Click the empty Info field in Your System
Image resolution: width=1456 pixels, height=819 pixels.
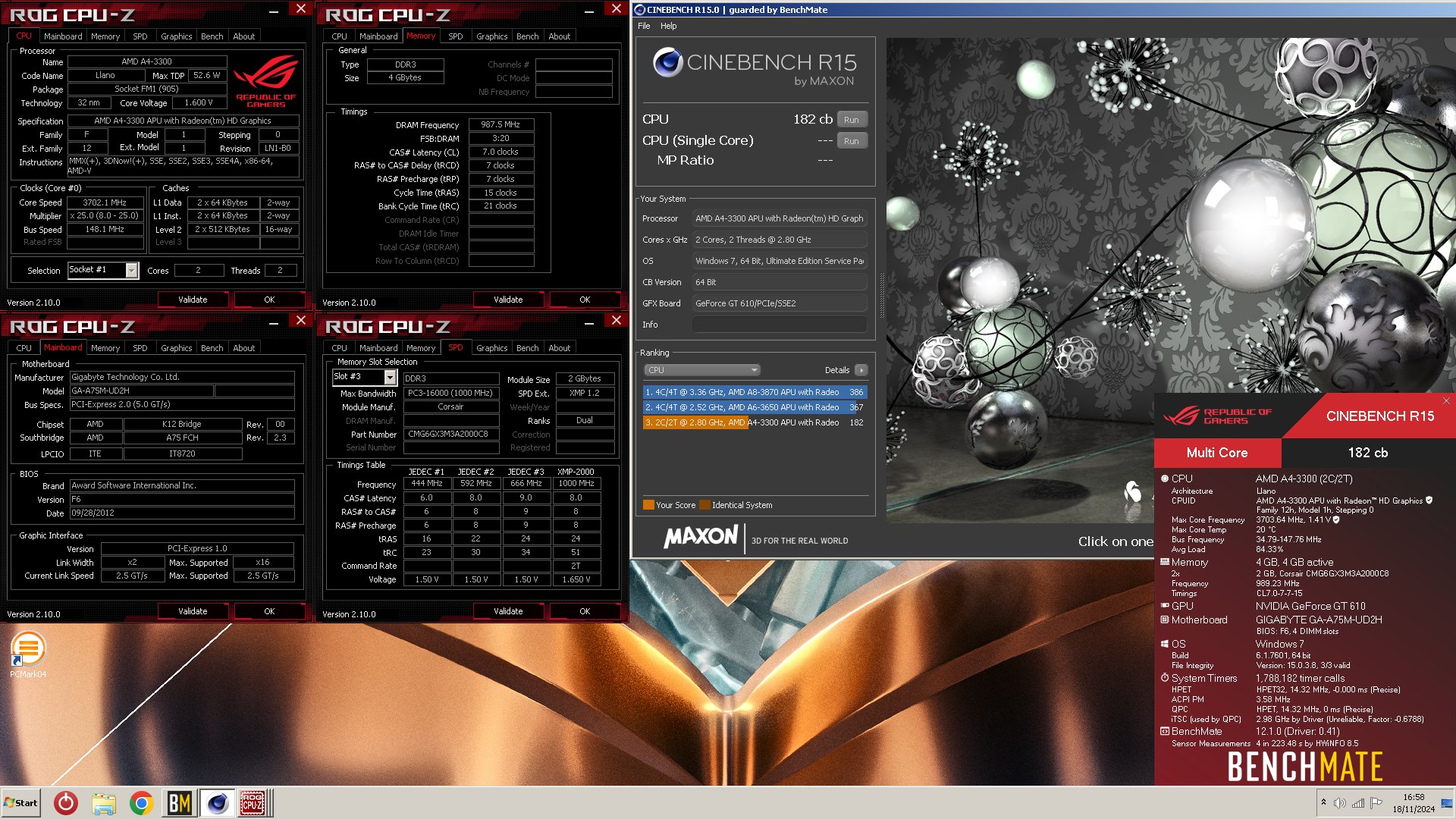pyautogui.click(x=780, y=325)
